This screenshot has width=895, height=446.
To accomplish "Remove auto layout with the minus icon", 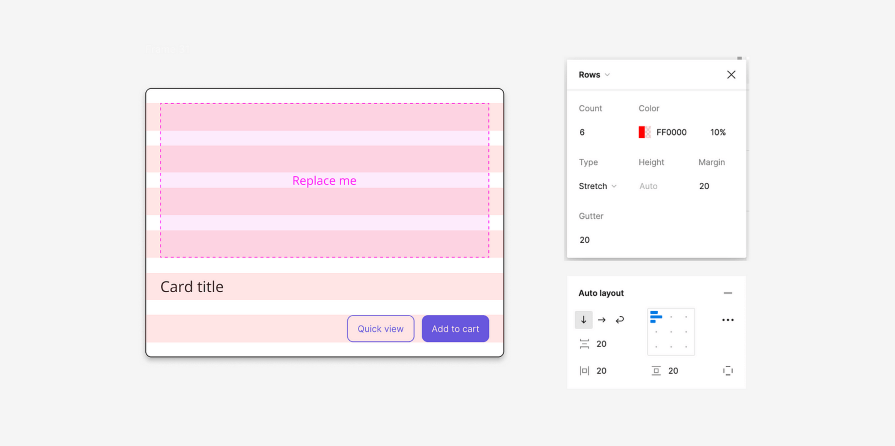I will [x=728, y=293].
